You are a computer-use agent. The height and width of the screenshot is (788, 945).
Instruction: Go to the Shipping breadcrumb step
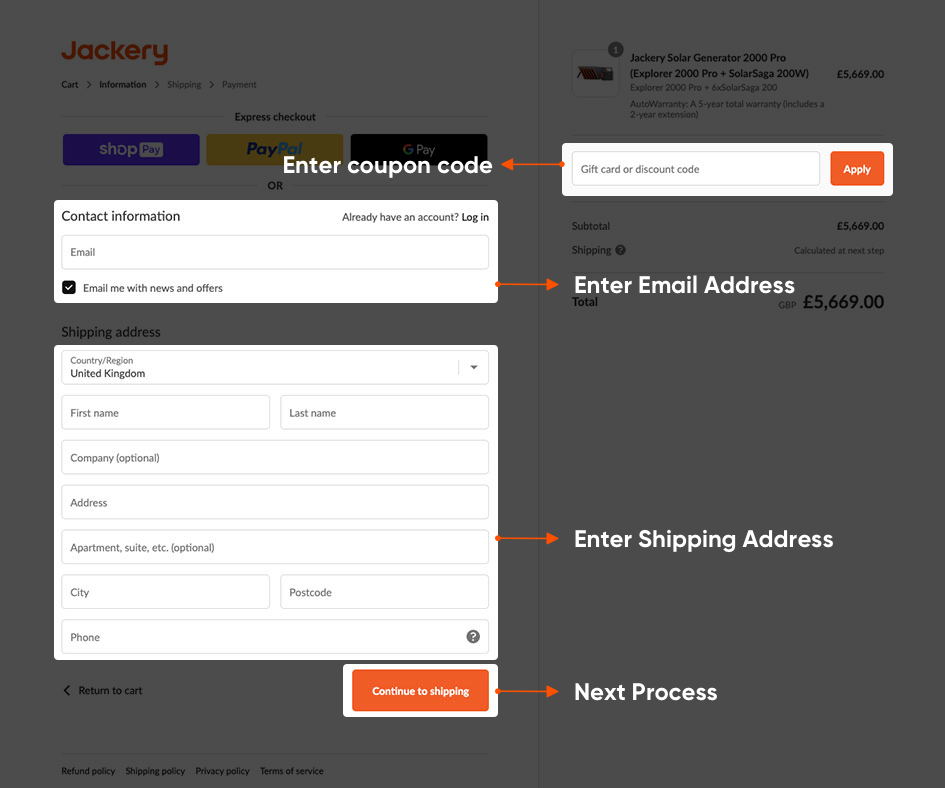point(184,85)
